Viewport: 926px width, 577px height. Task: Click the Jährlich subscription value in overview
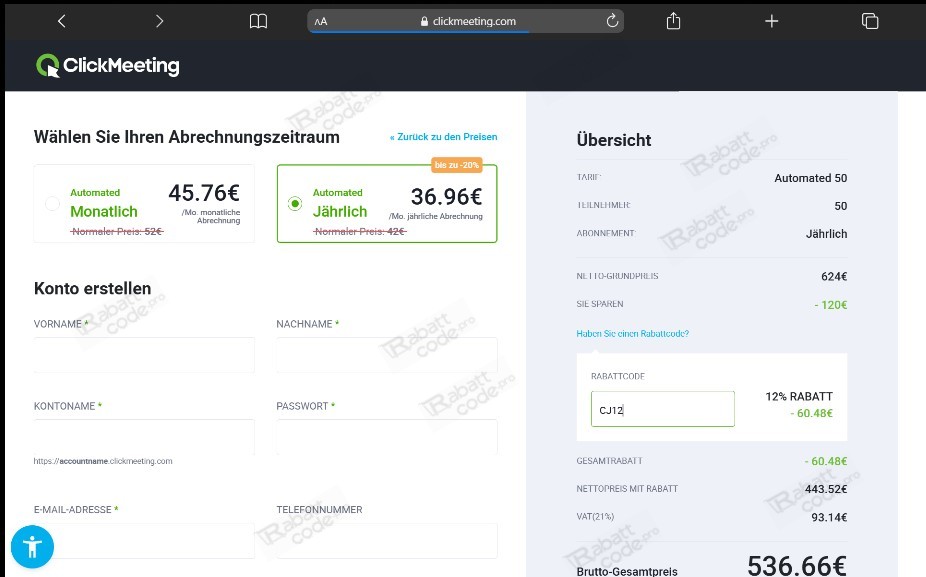click(826, 234)
